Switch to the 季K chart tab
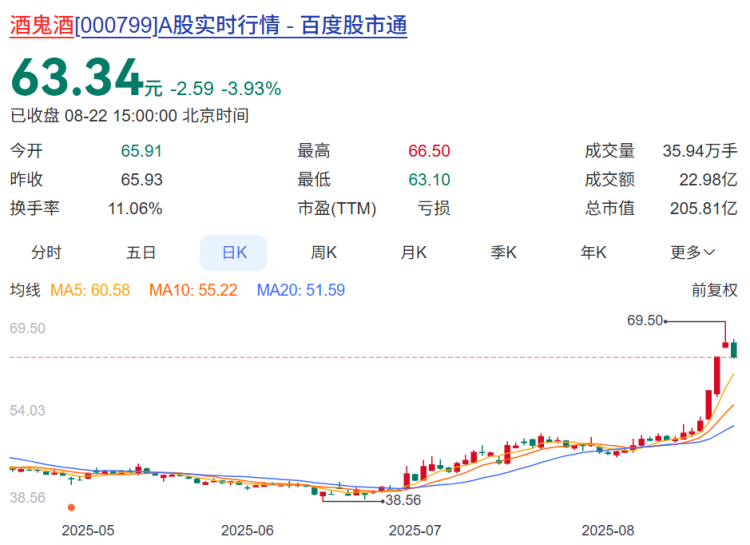This screenshot has width=750, height=545. click(504, 252)
